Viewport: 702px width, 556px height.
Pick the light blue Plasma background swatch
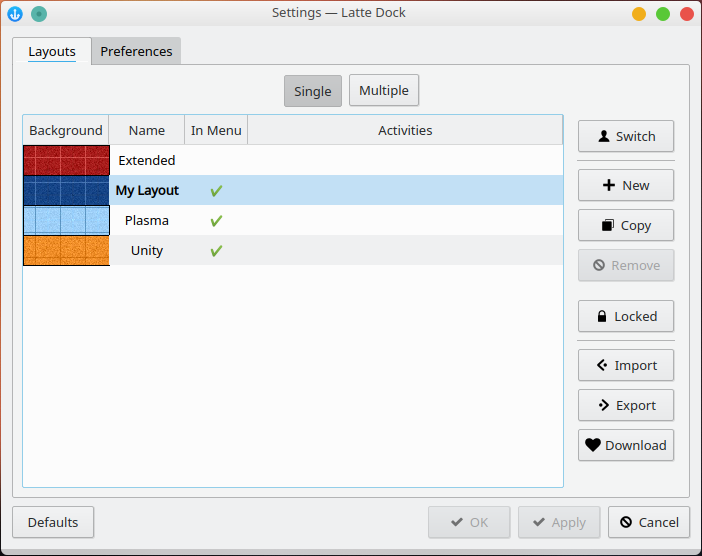(x=66, y=220)
